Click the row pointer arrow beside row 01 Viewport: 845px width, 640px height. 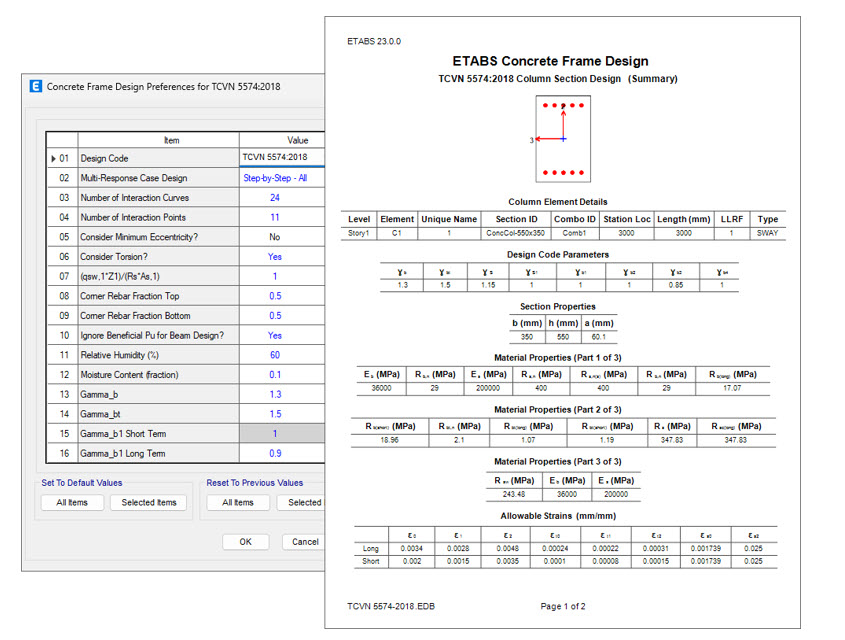(53, 158)
